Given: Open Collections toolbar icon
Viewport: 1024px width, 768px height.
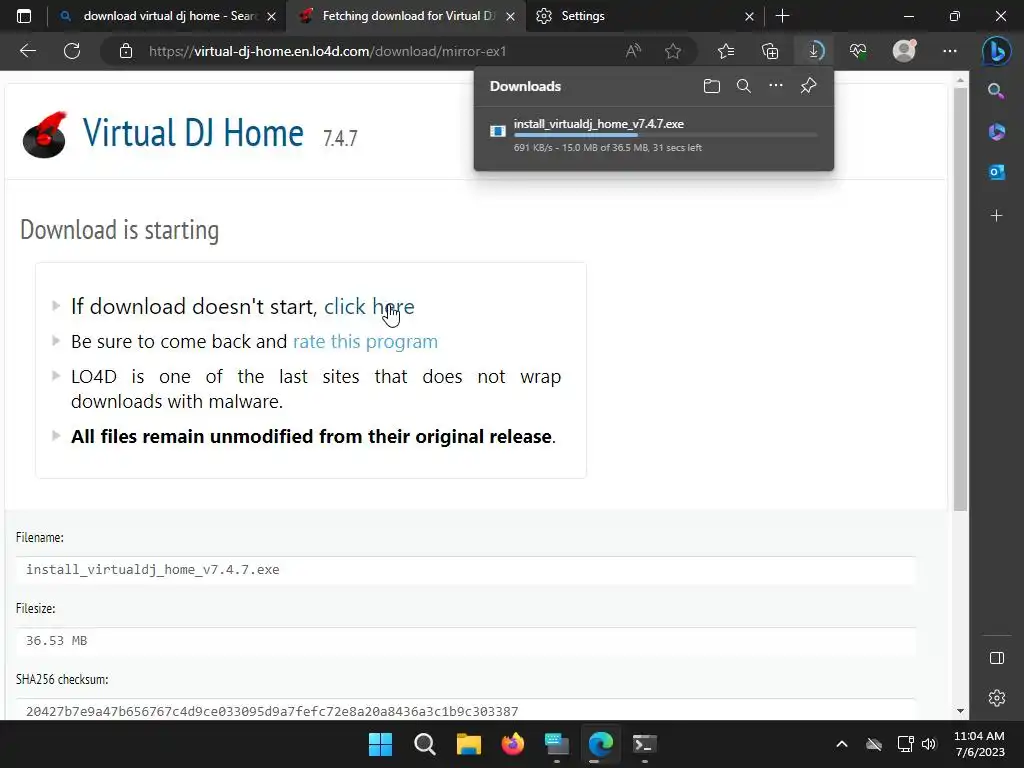Looking at the screenshot, I should pos(770,51).
